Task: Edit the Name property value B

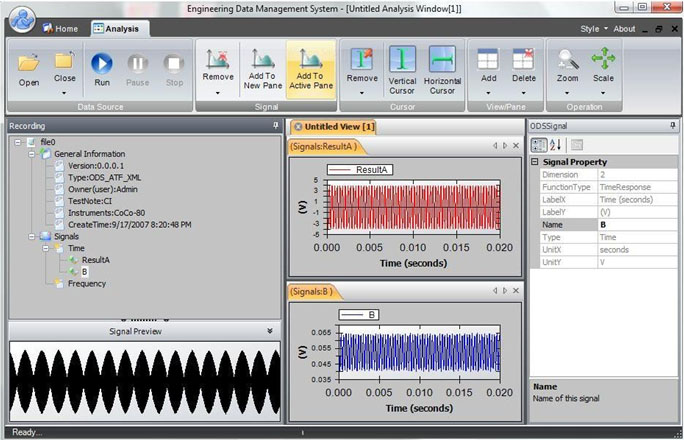Action: (x=637, y=225)
